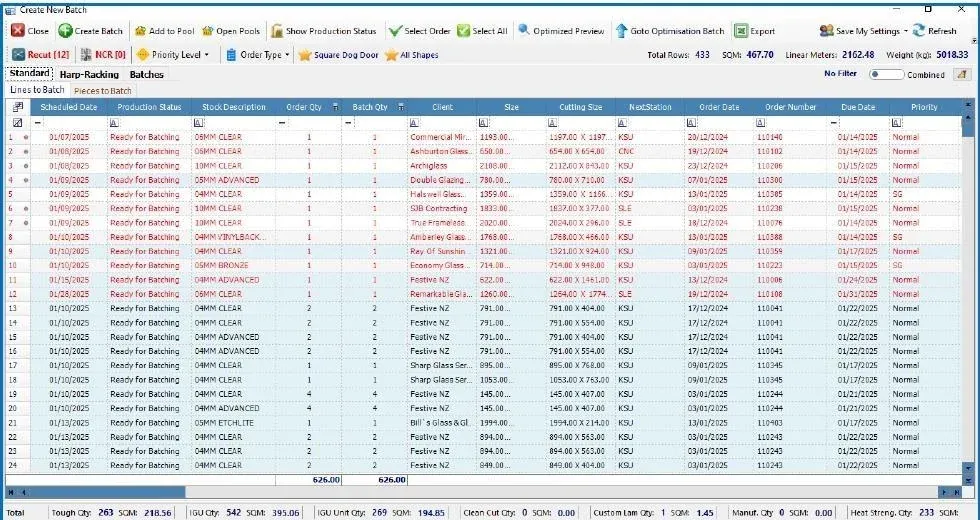This screenshot has width=980, height=520.
Task: Click the Export spreadsheet icon
Action: pyautogui.click(x=741, y=31)
